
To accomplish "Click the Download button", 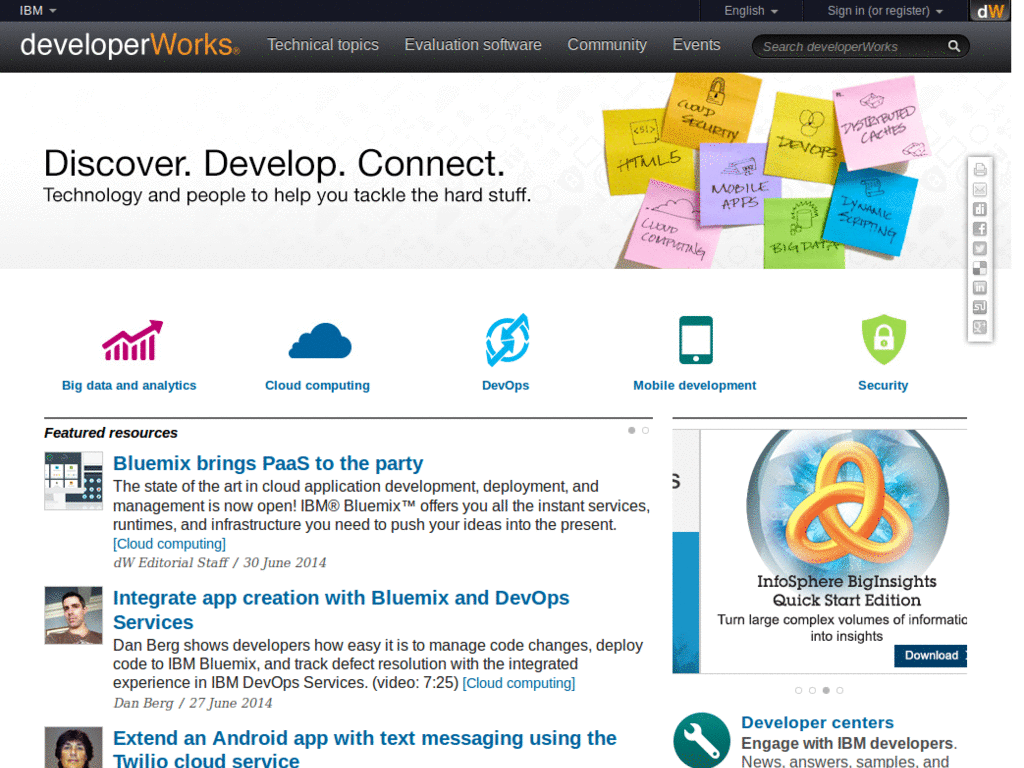I will click(x=931, y=655).
